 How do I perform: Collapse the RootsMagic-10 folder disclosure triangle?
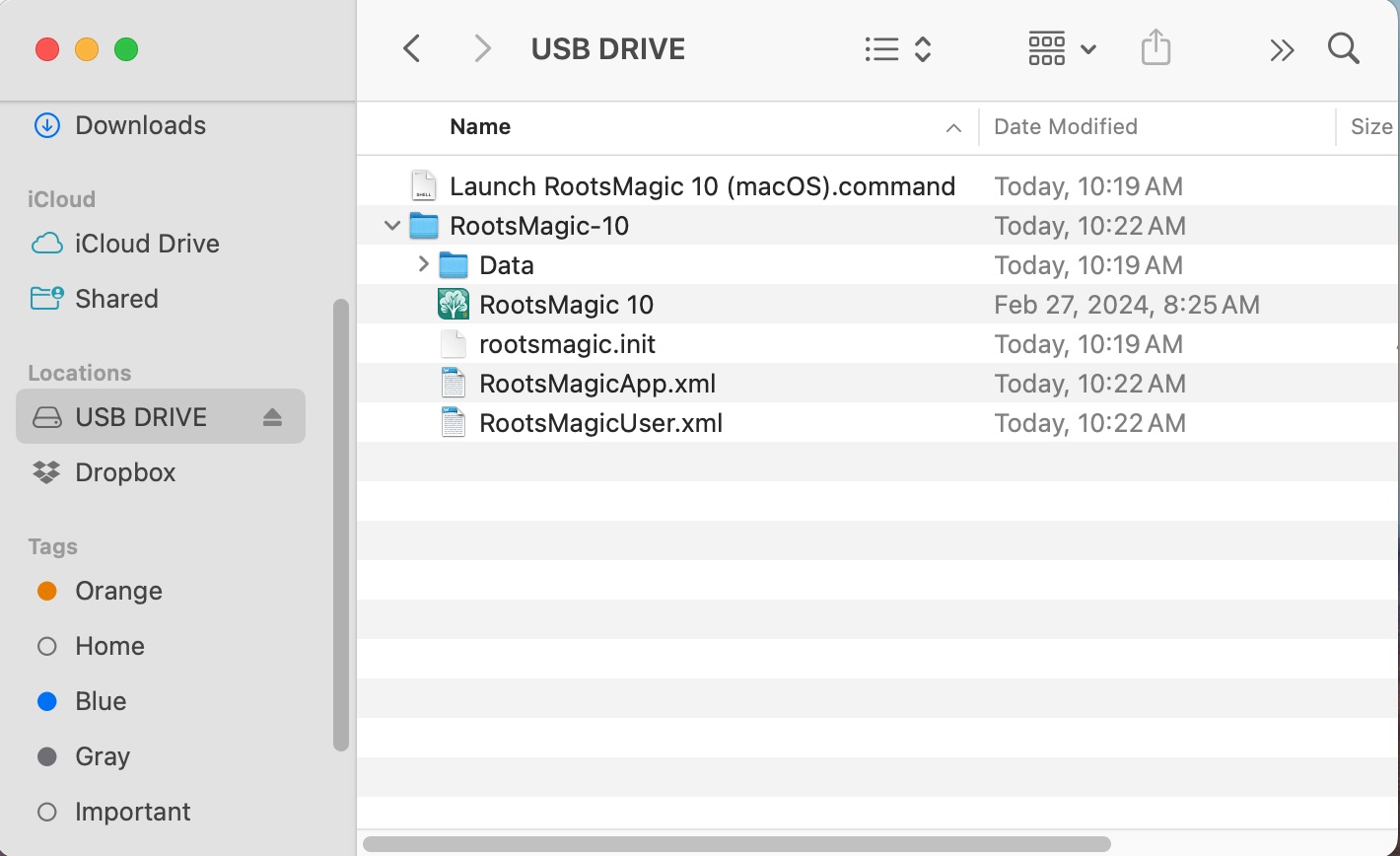[392, 226]
